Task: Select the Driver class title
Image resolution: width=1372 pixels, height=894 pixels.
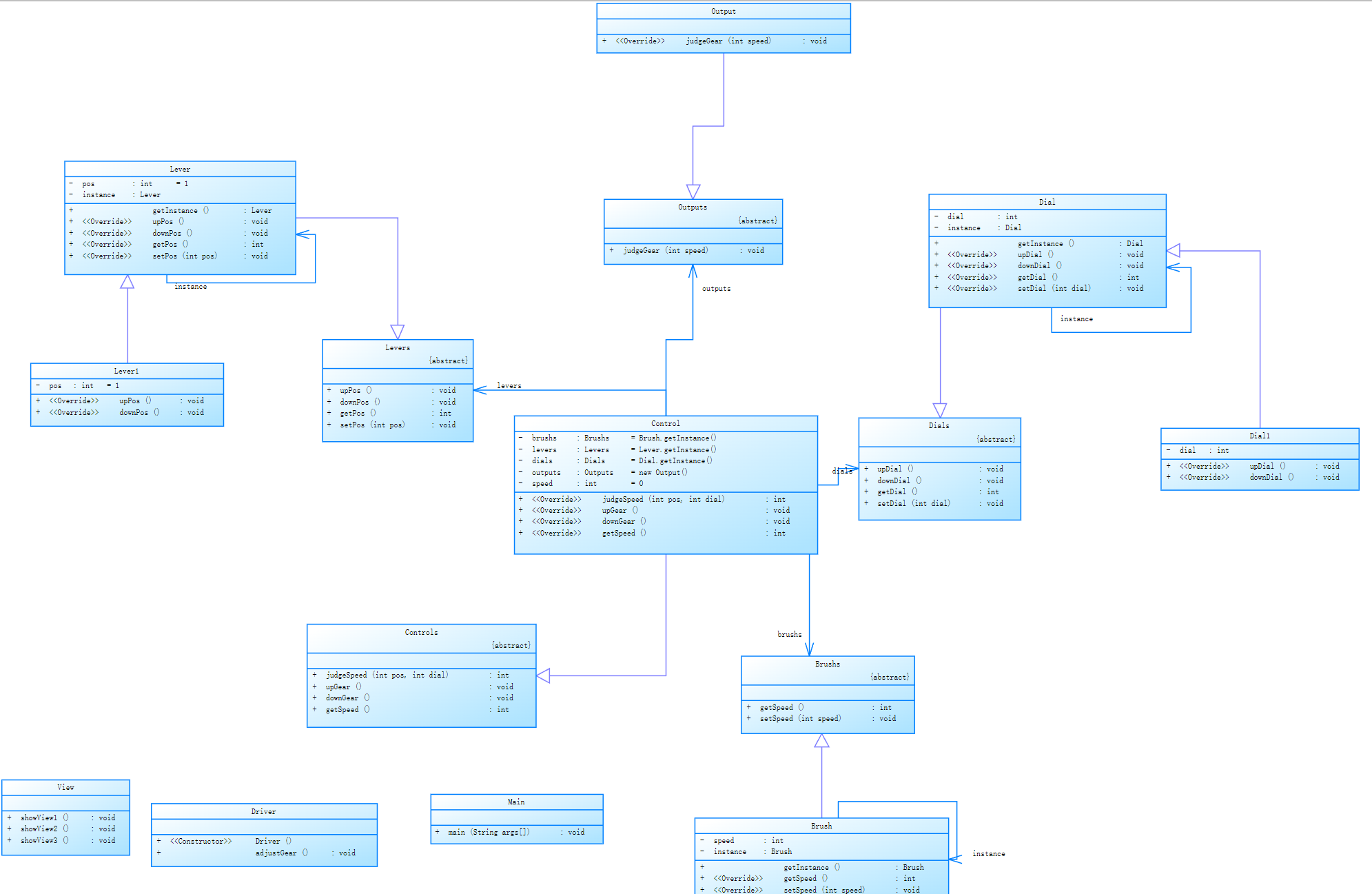Action: coord(263,811)
